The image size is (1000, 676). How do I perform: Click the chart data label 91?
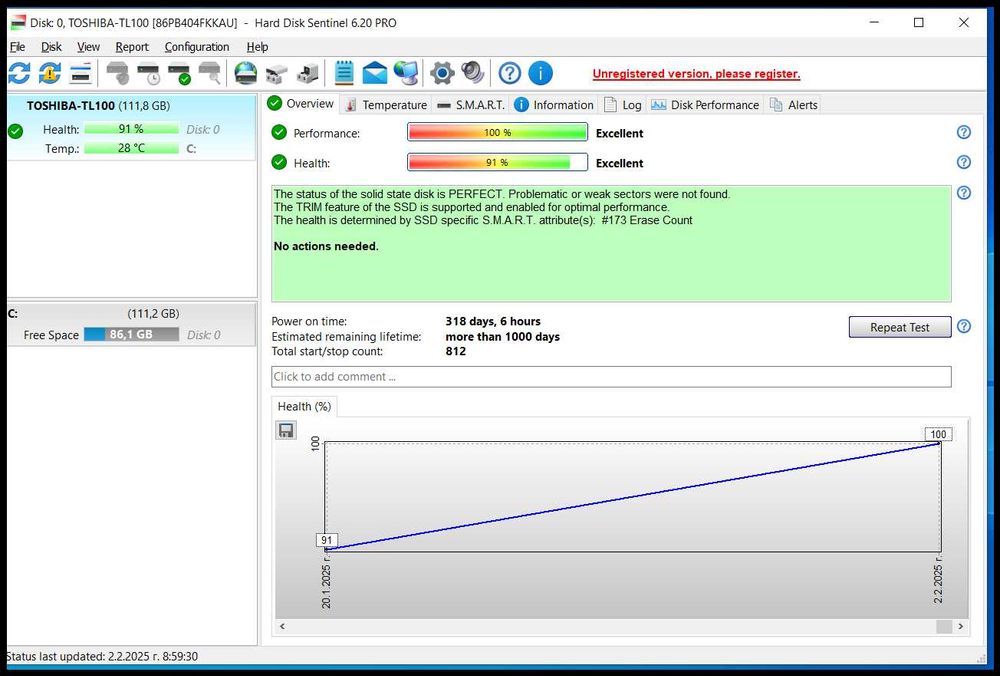point(327,540)
